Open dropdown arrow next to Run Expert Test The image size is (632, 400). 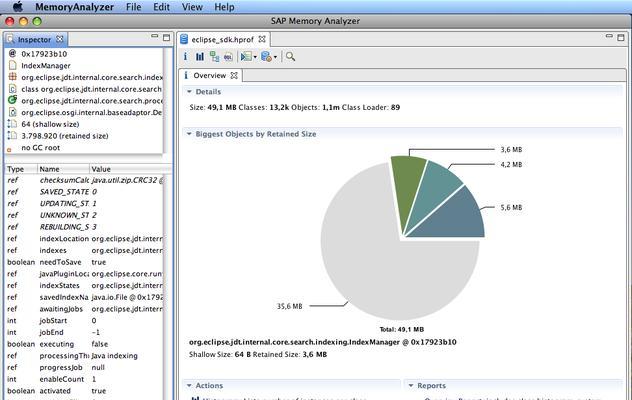[255, 57]
